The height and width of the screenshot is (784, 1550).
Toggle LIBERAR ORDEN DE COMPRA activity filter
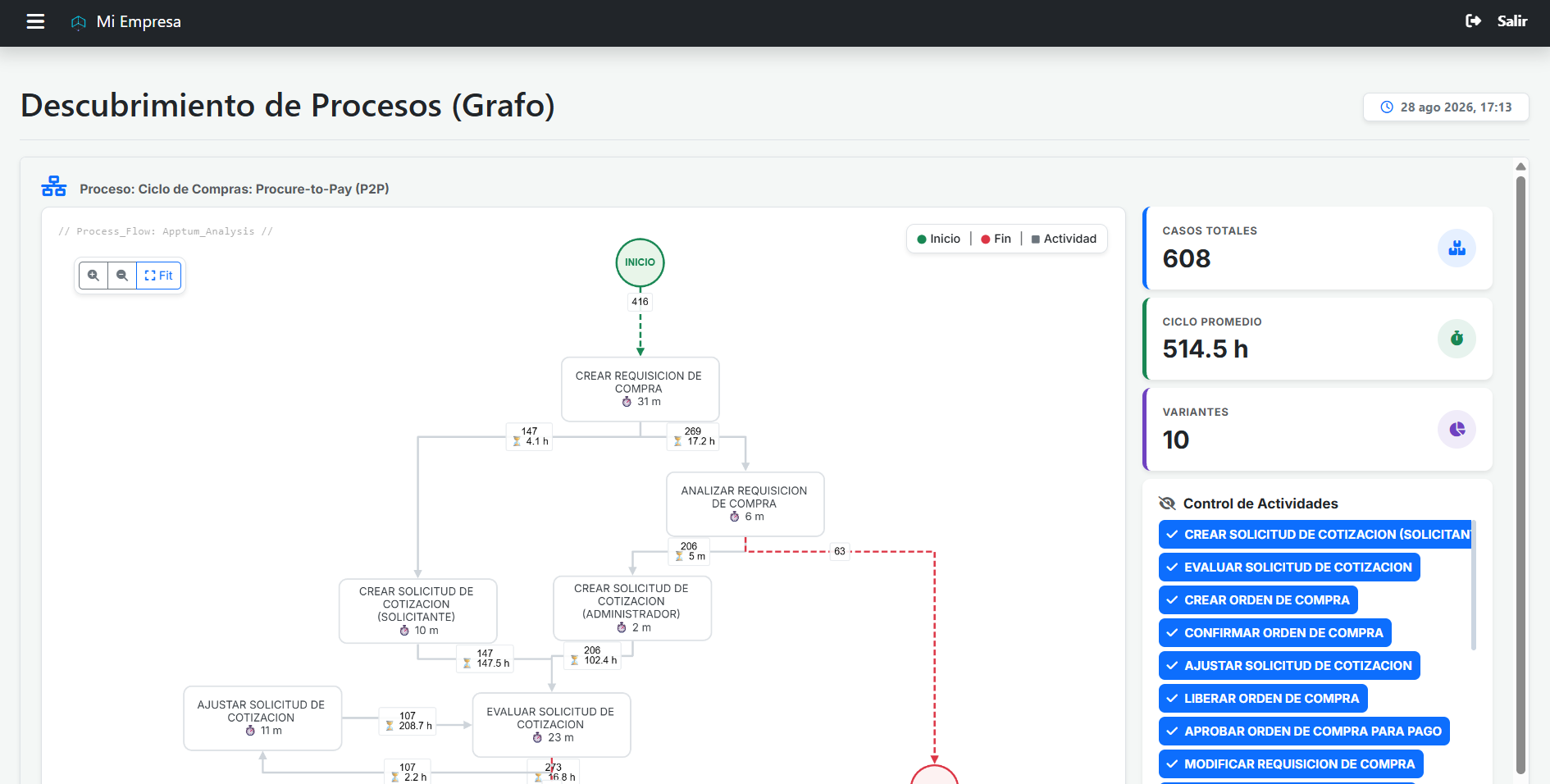click(x=1263, y=699)
